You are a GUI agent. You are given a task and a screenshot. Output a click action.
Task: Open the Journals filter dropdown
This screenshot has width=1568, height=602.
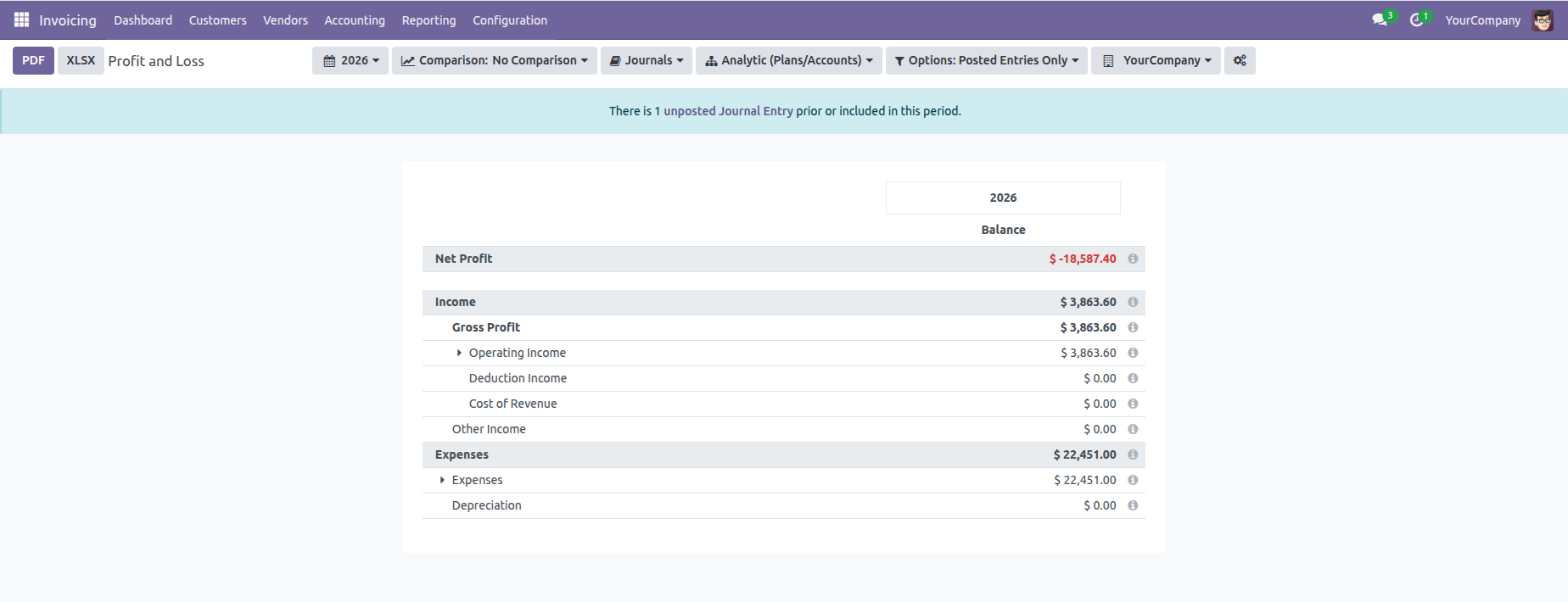coord(646,60)
